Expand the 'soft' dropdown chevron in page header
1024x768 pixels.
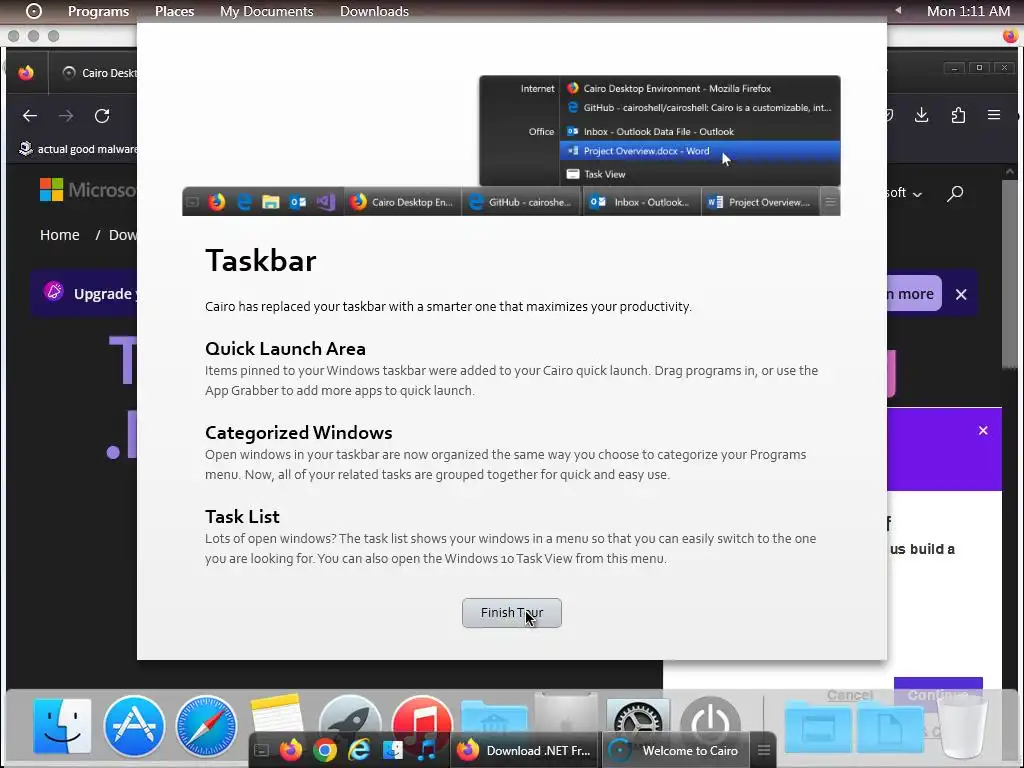917,194
